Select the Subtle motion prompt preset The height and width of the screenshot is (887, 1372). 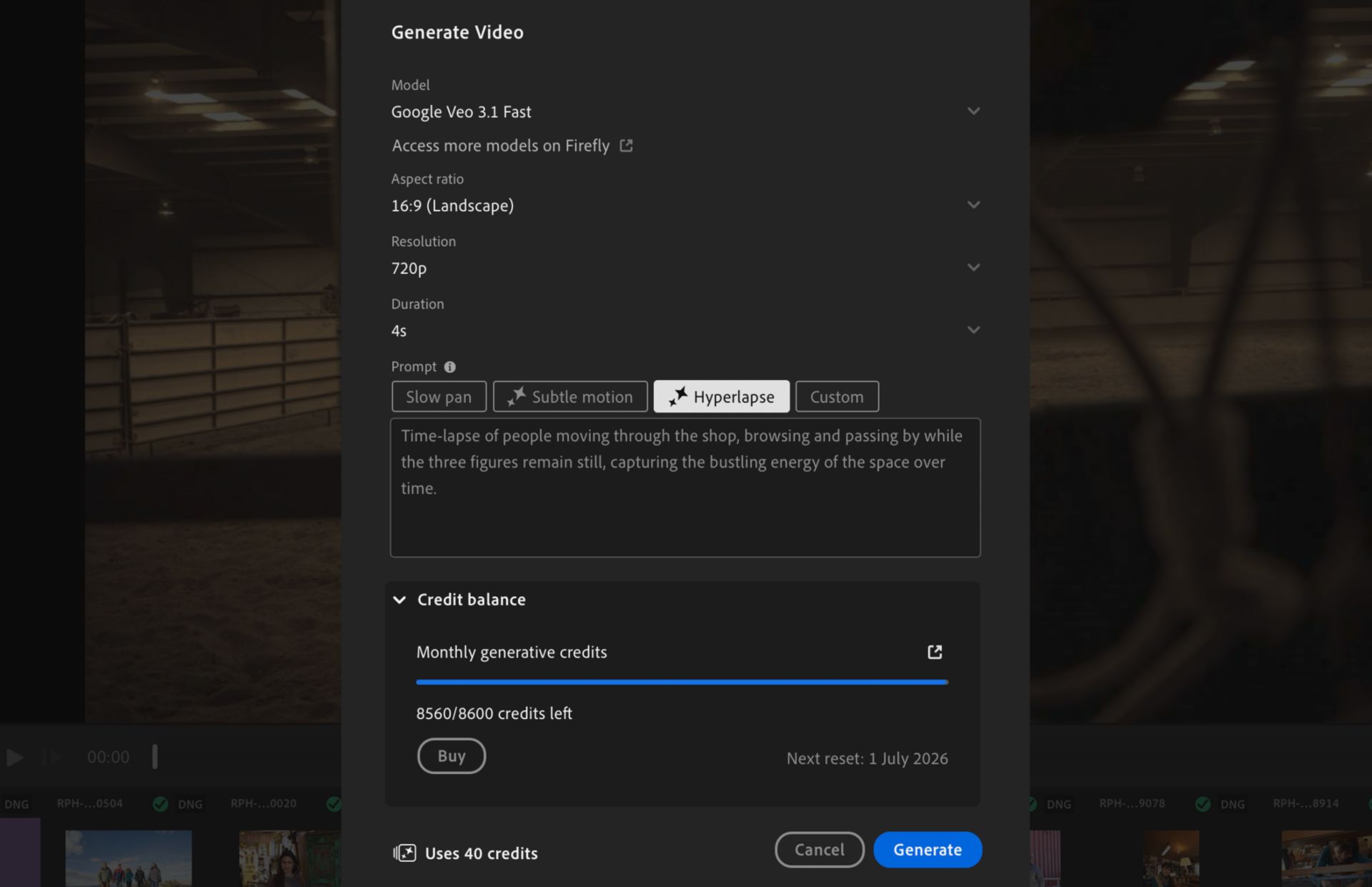click(570, 397)
